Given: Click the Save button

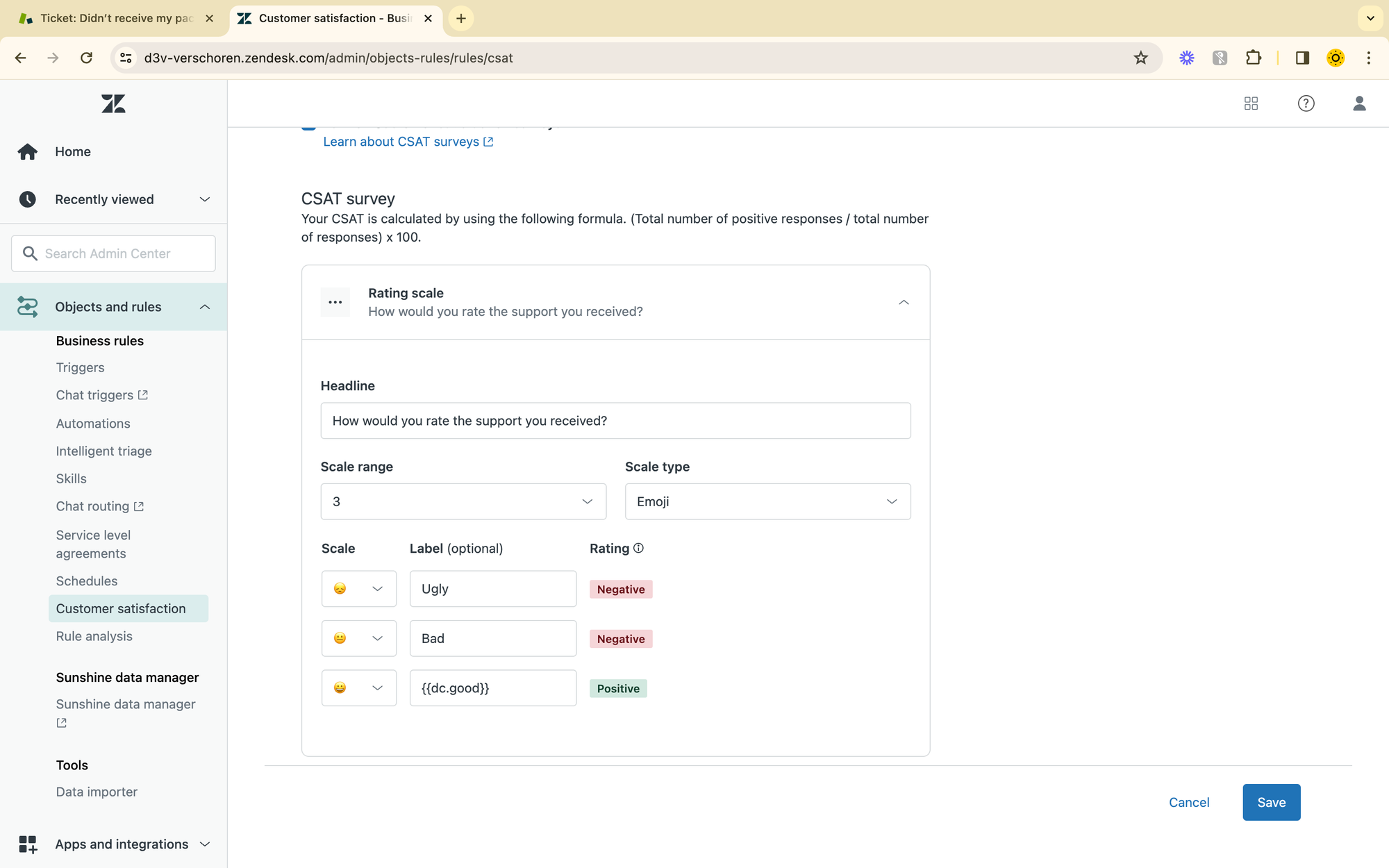Looking at the screenshot, I should (x=1271, y=802).
